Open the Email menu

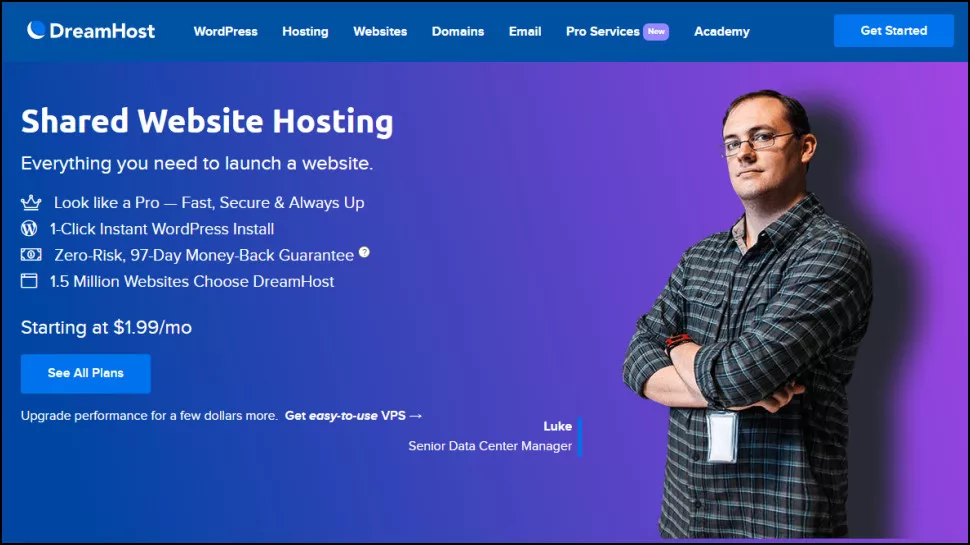click(x=525, y=32)
